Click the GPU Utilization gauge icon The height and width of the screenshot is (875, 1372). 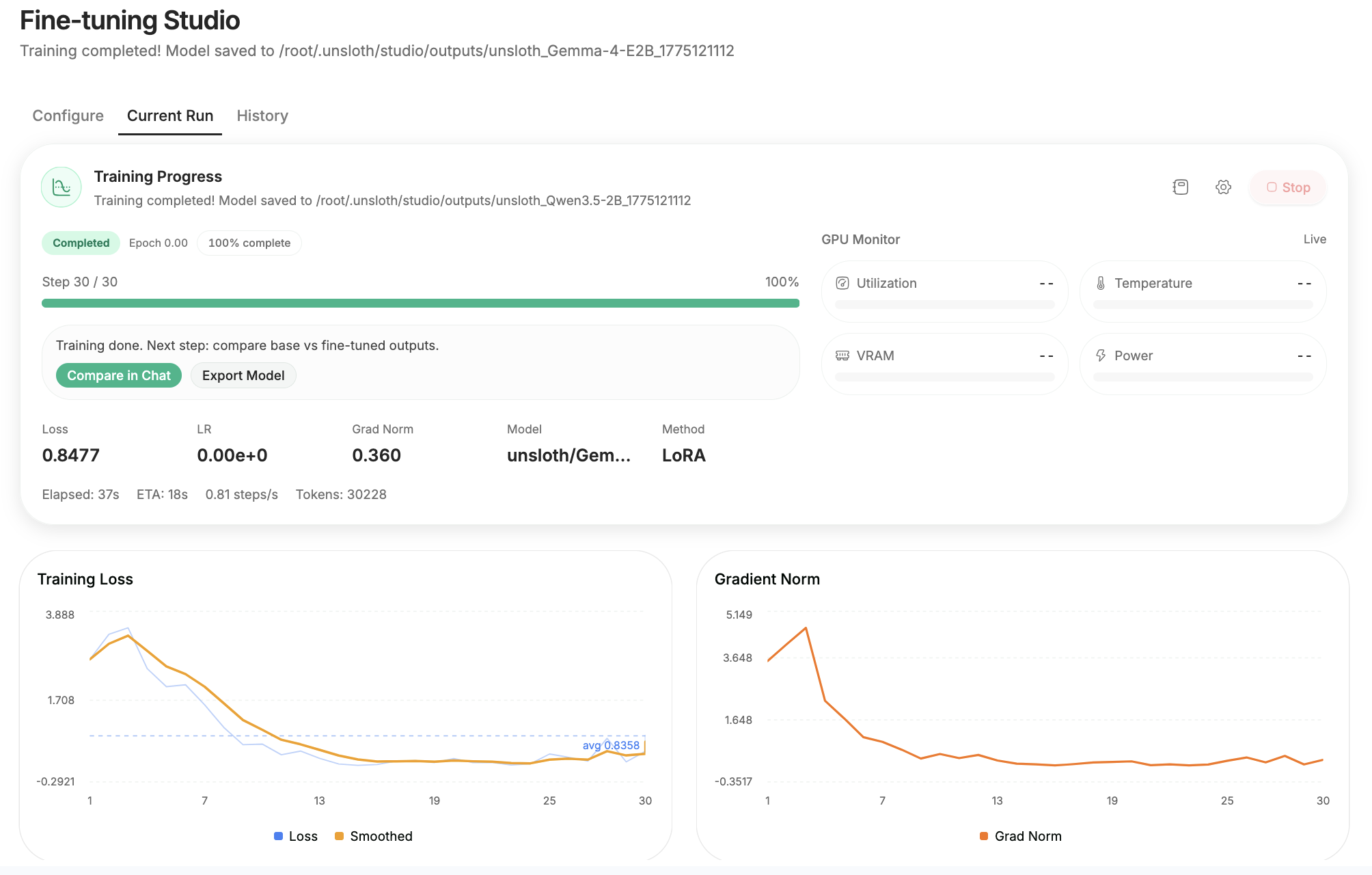coord(842,283)
